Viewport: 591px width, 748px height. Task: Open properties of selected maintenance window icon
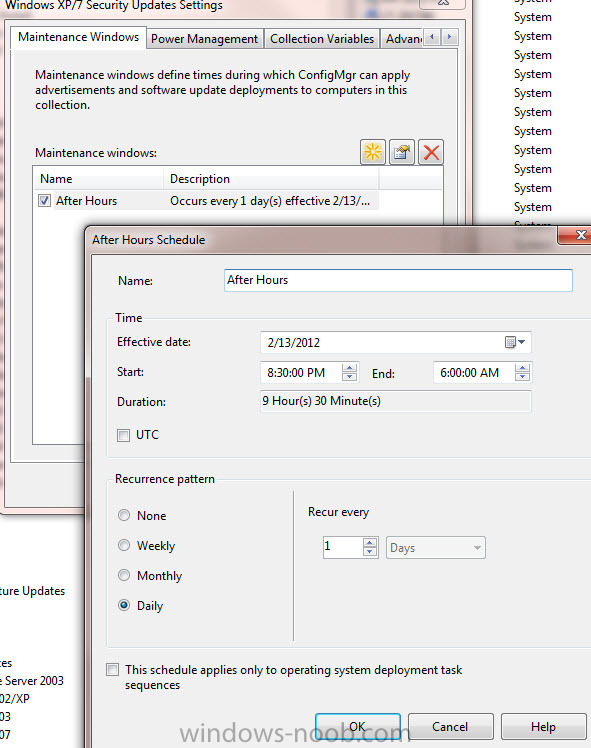[x=402, y=152]
